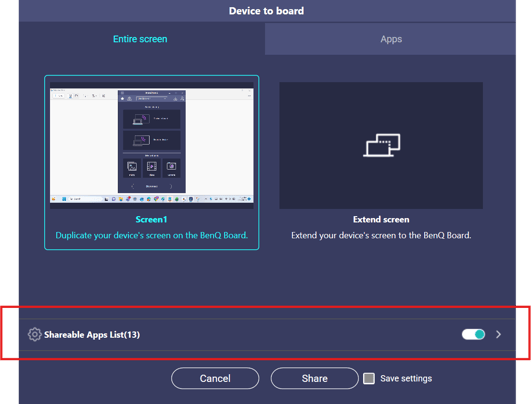Switch to the Apps tab

[x=390, y=39]
